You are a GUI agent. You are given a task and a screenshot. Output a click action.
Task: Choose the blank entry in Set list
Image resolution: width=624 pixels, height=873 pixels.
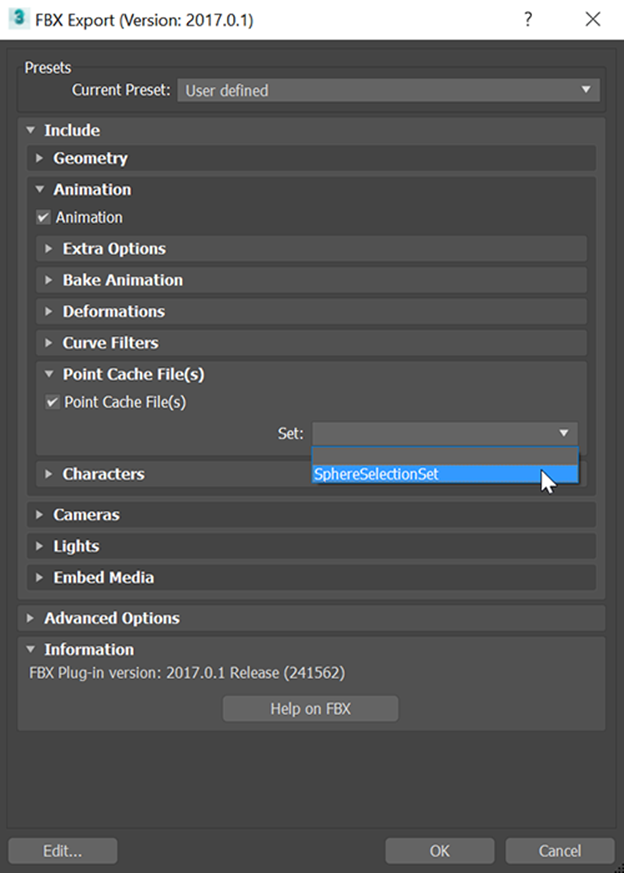[445, 457]
